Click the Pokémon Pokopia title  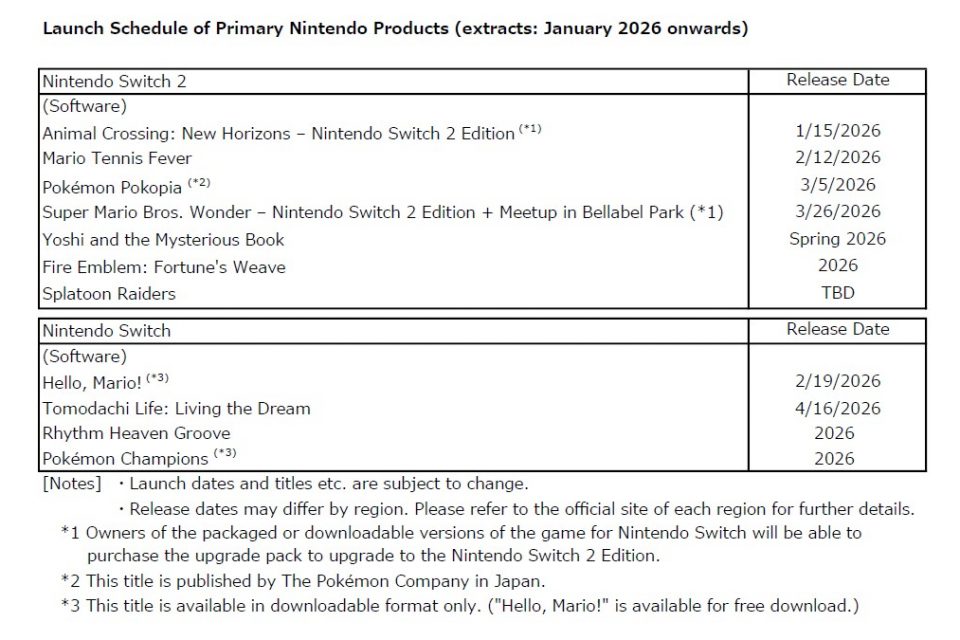[112, 186]
